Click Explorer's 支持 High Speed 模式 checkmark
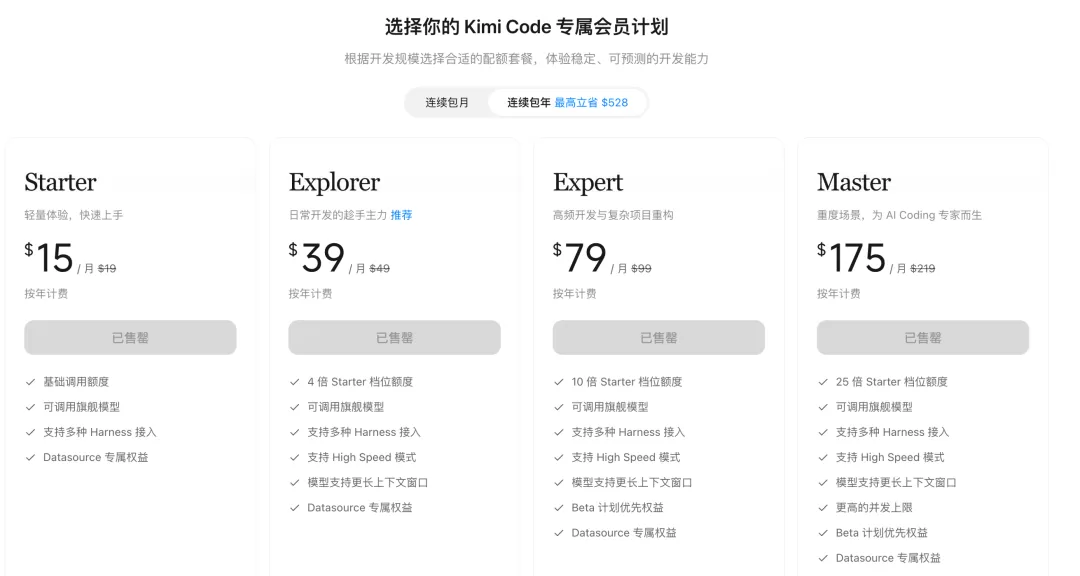 coord(295,457)
